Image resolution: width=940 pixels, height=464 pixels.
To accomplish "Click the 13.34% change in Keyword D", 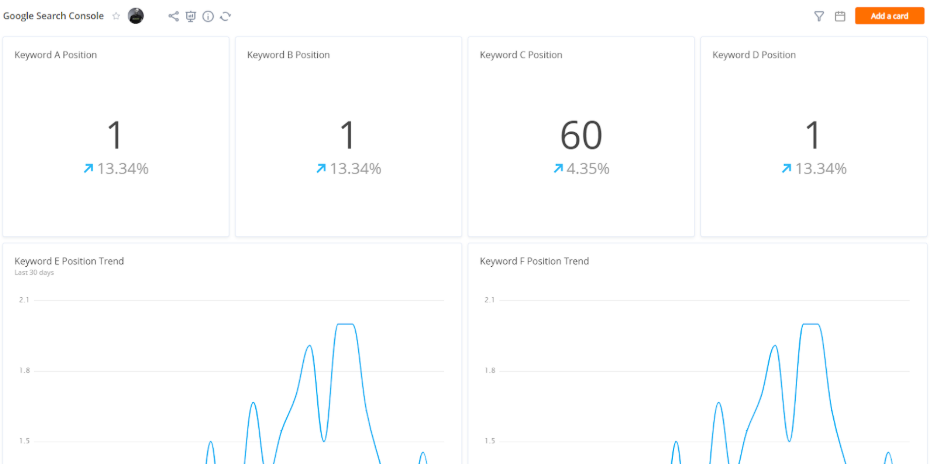I will (x=821, y=169).
